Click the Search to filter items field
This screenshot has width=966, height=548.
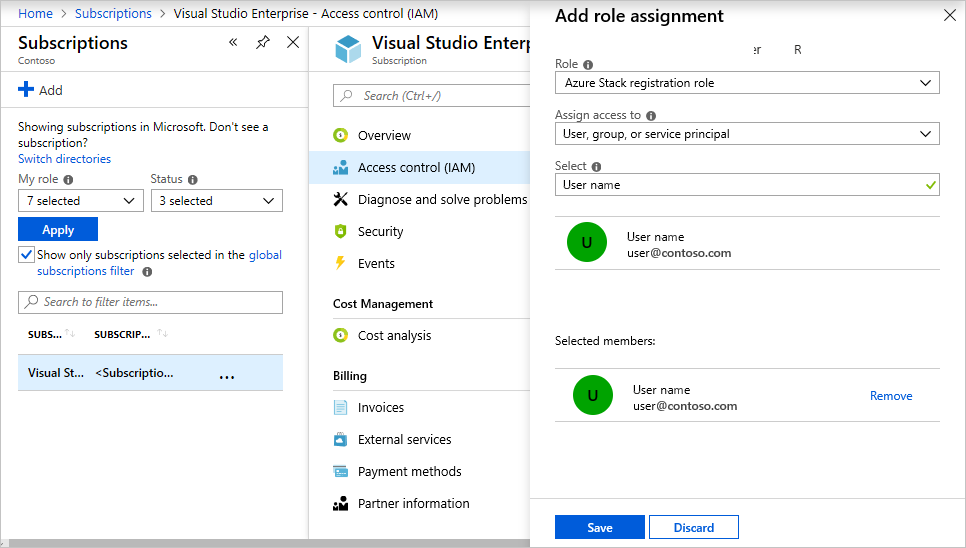[x=150, y=302]
